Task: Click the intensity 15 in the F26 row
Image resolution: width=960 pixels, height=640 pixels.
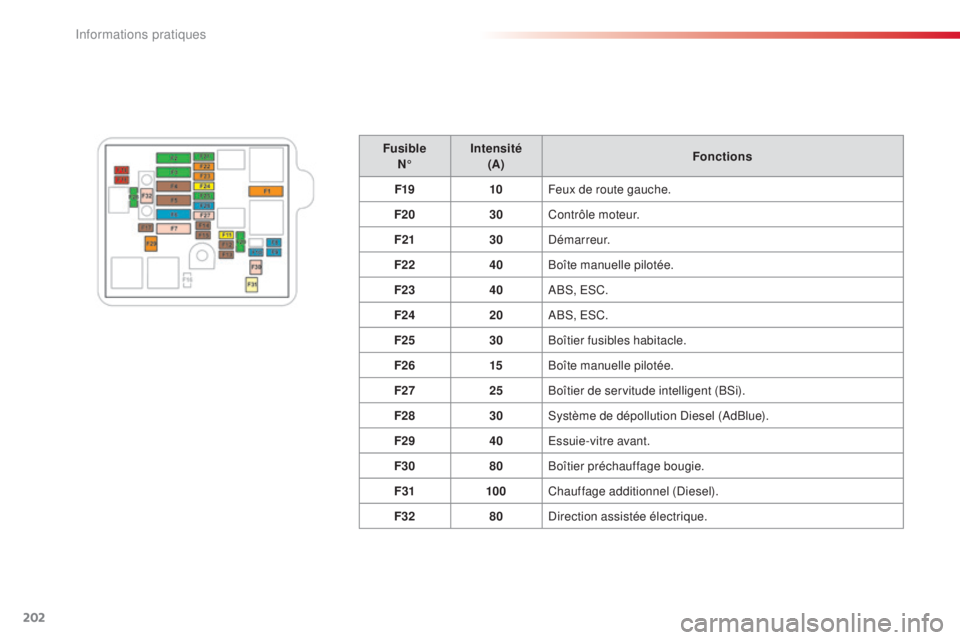Action: 496,365
